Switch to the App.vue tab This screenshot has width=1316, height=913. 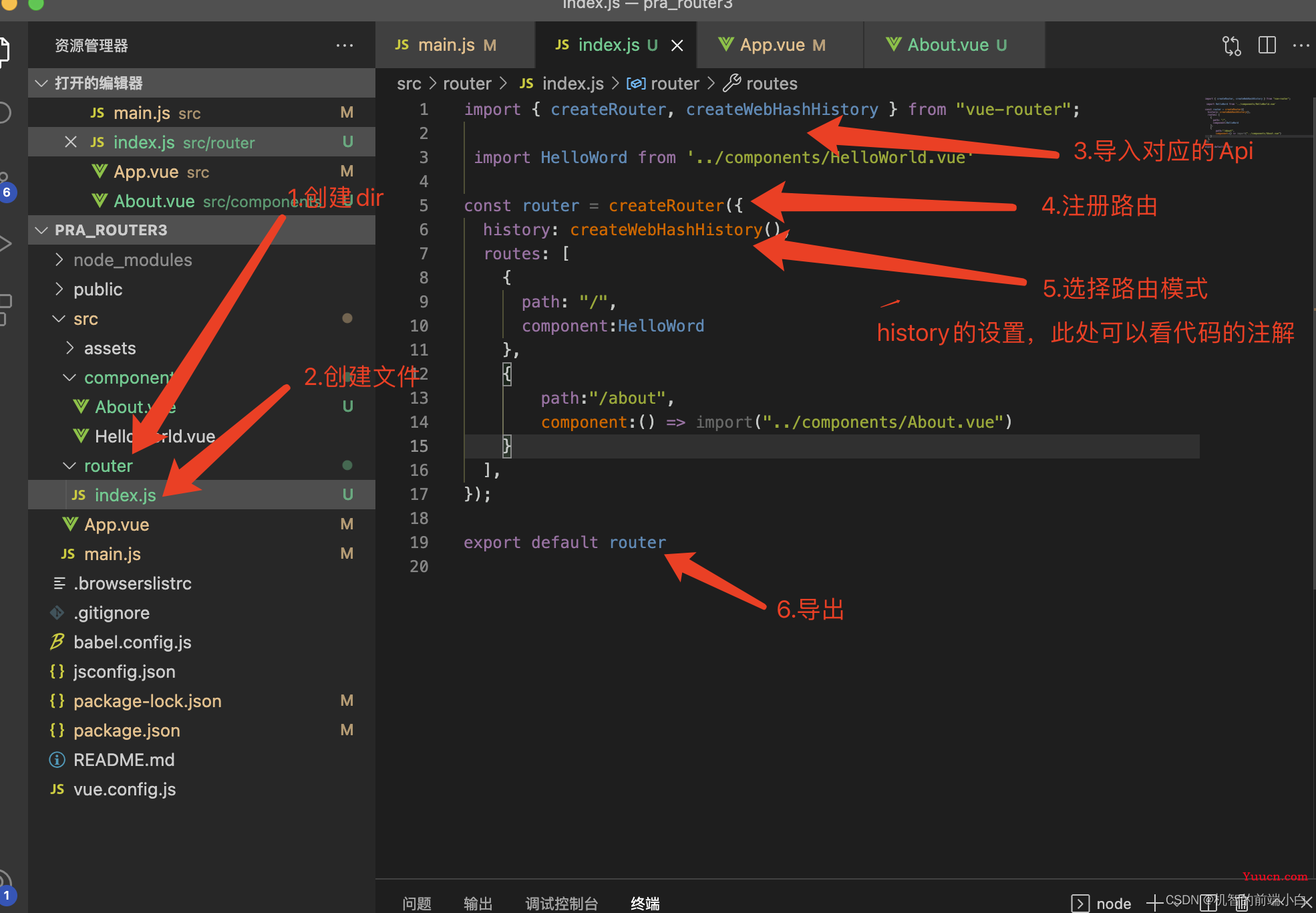(x=780, y=45)
